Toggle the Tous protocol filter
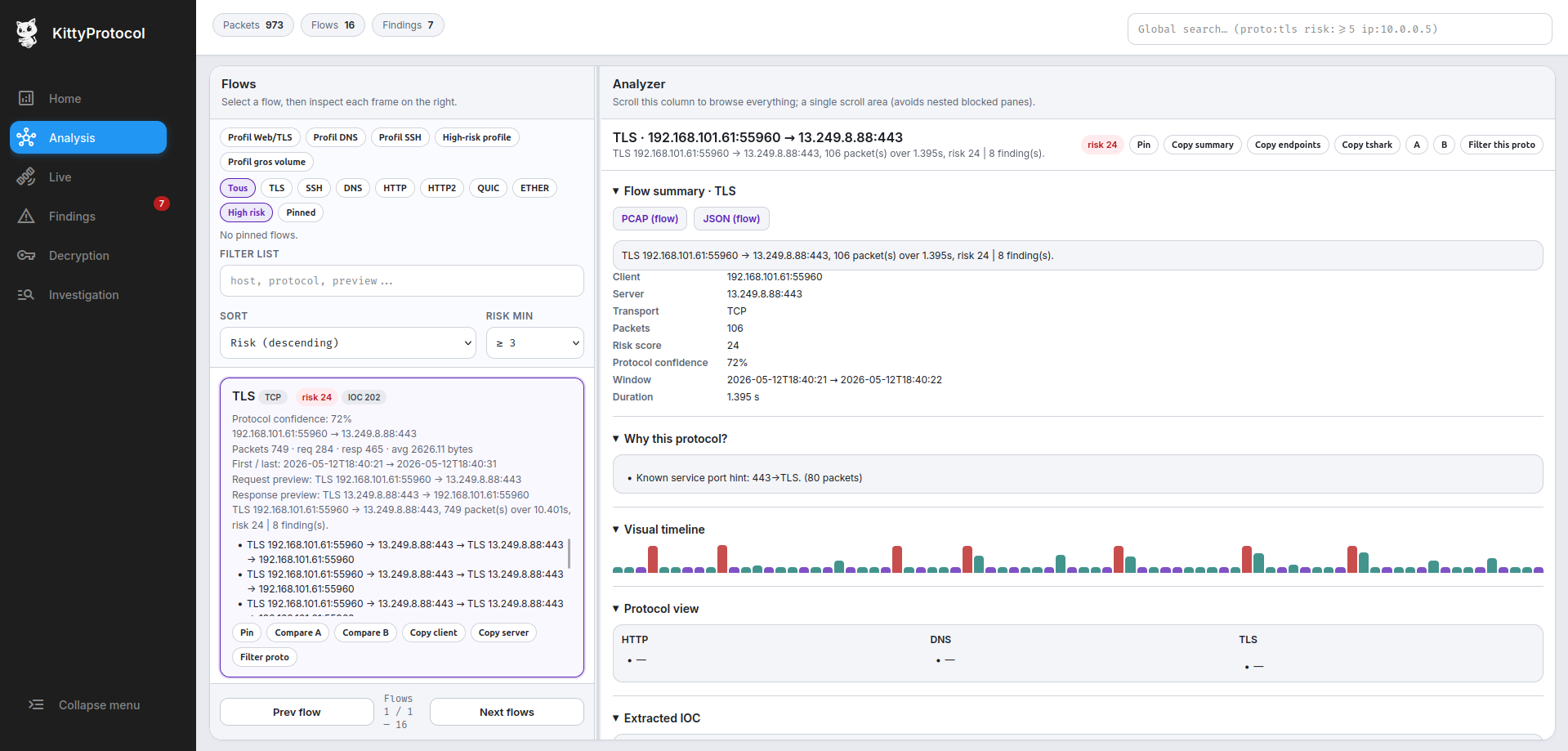 (238, 188)
